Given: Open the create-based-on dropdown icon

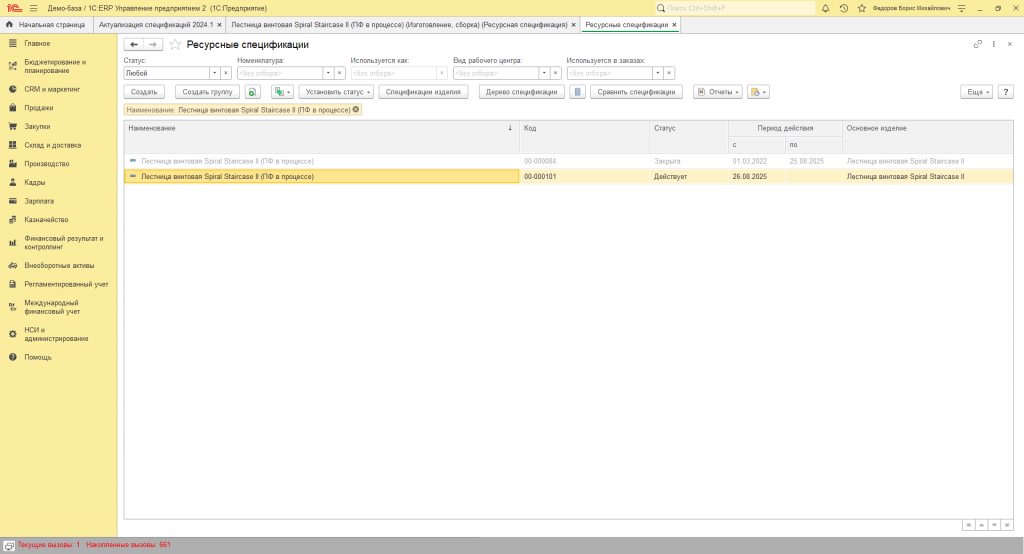Looking at the screenshot, I should coord(282,92).
